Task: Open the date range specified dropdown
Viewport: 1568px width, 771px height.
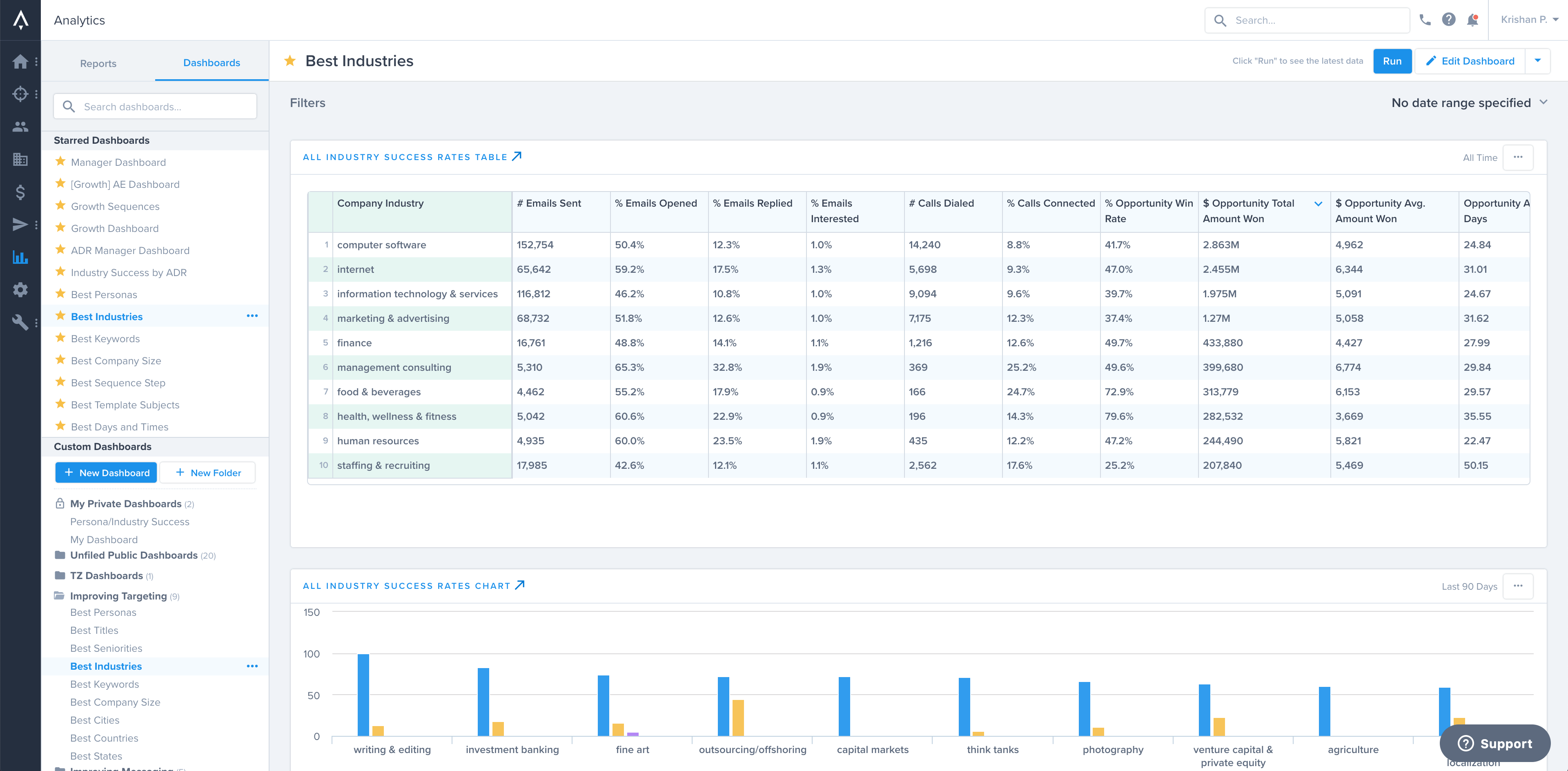Action: [1469, 103]
